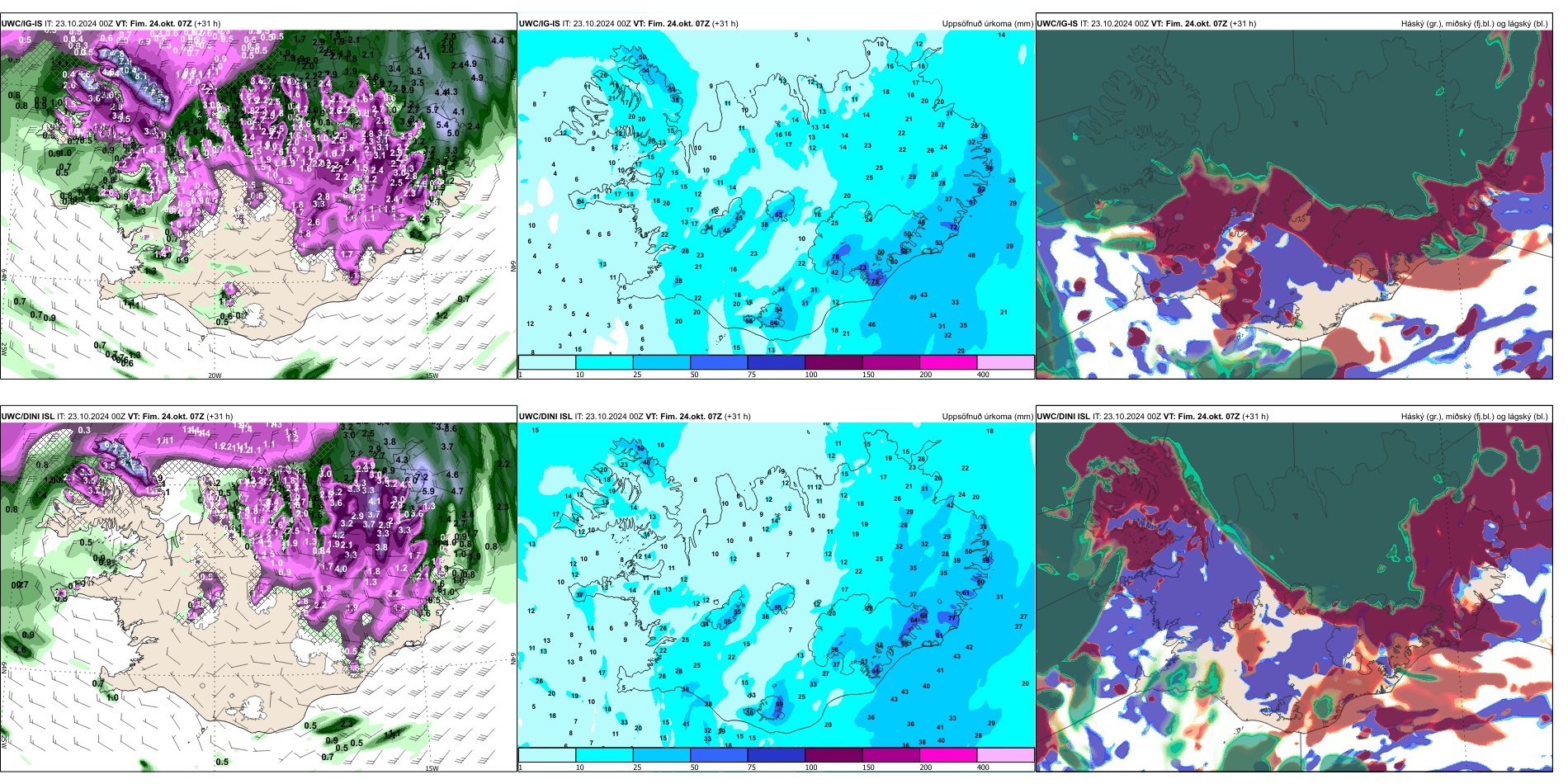This screenshot has height=784, width=1568.
Task: Select the 200–400 mm magenta swatch, DINI ISL legend
Action: point(948,755)
